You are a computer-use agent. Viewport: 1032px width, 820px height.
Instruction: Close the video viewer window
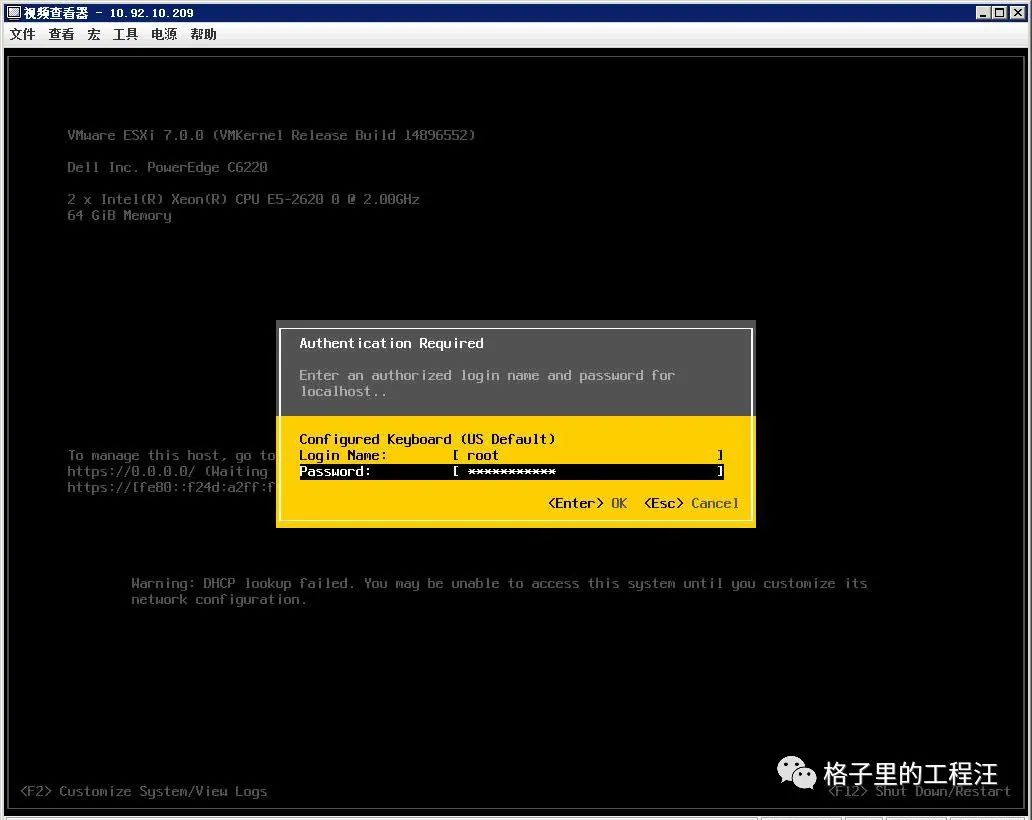(1017, 12)
